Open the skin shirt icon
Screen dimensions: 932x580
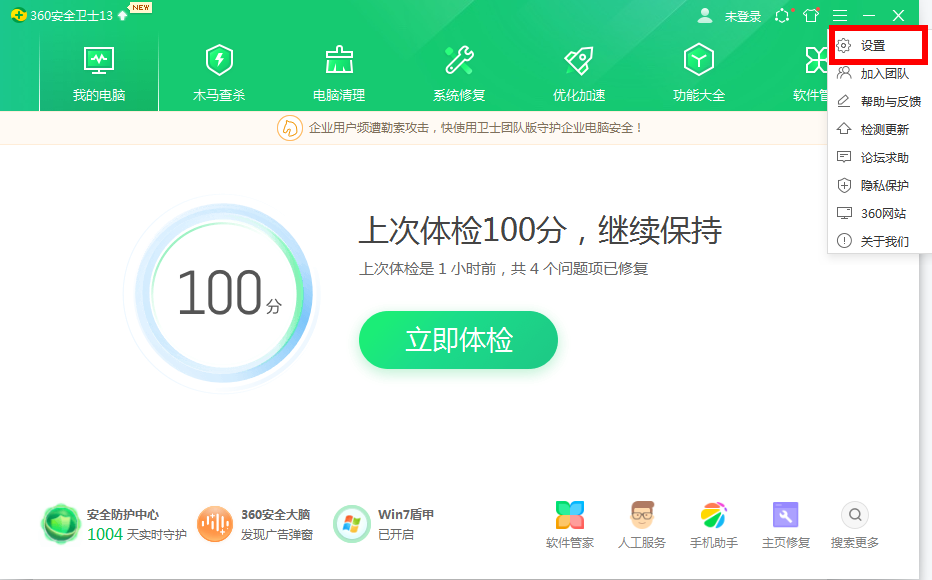click(x=811, y=15)
